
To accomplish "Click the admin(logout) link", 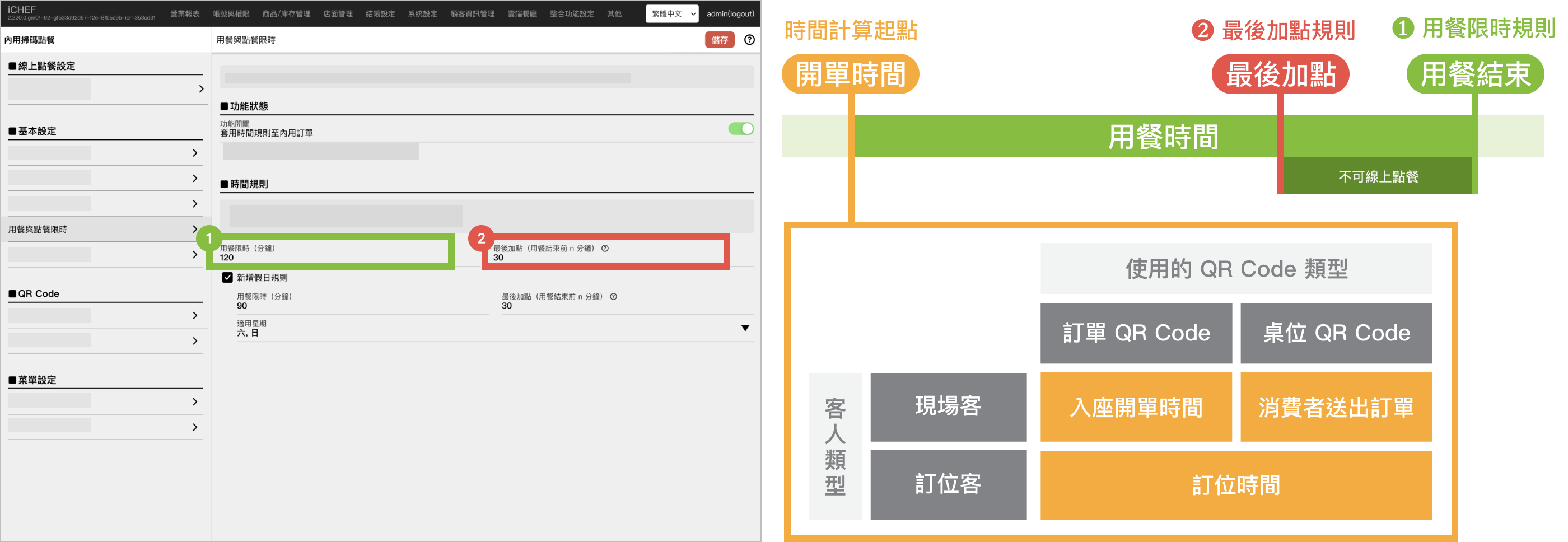I will pos(730,13).
